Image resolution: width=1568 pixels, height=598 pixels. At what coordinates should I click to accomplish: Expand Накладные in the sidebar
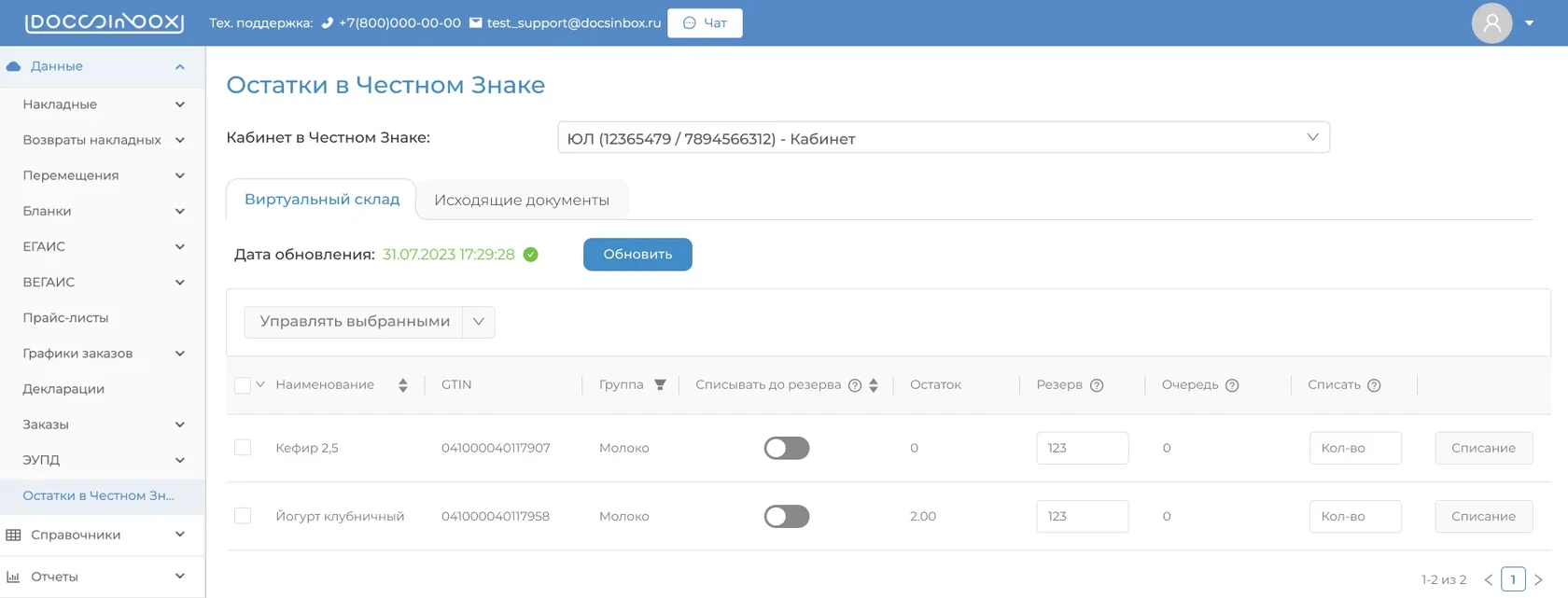[180, 104]
